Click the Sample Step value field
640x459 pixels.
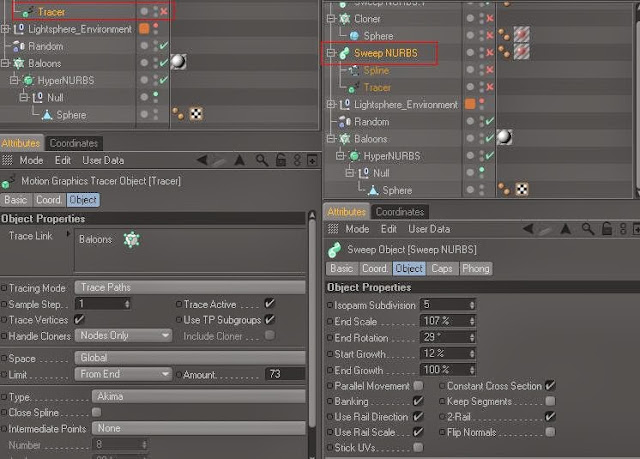tap(100, 304)
